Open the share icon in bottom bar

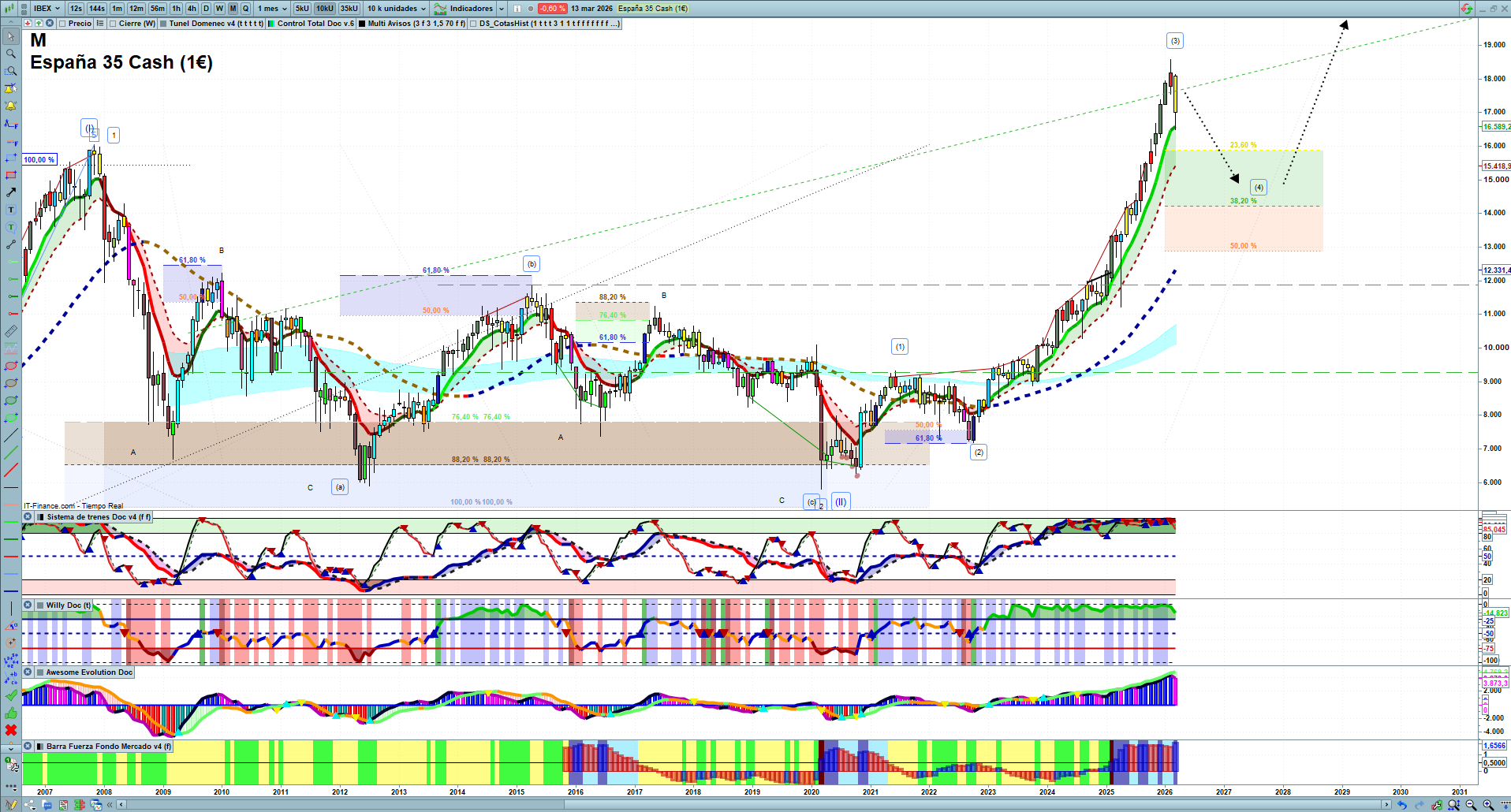29,805
